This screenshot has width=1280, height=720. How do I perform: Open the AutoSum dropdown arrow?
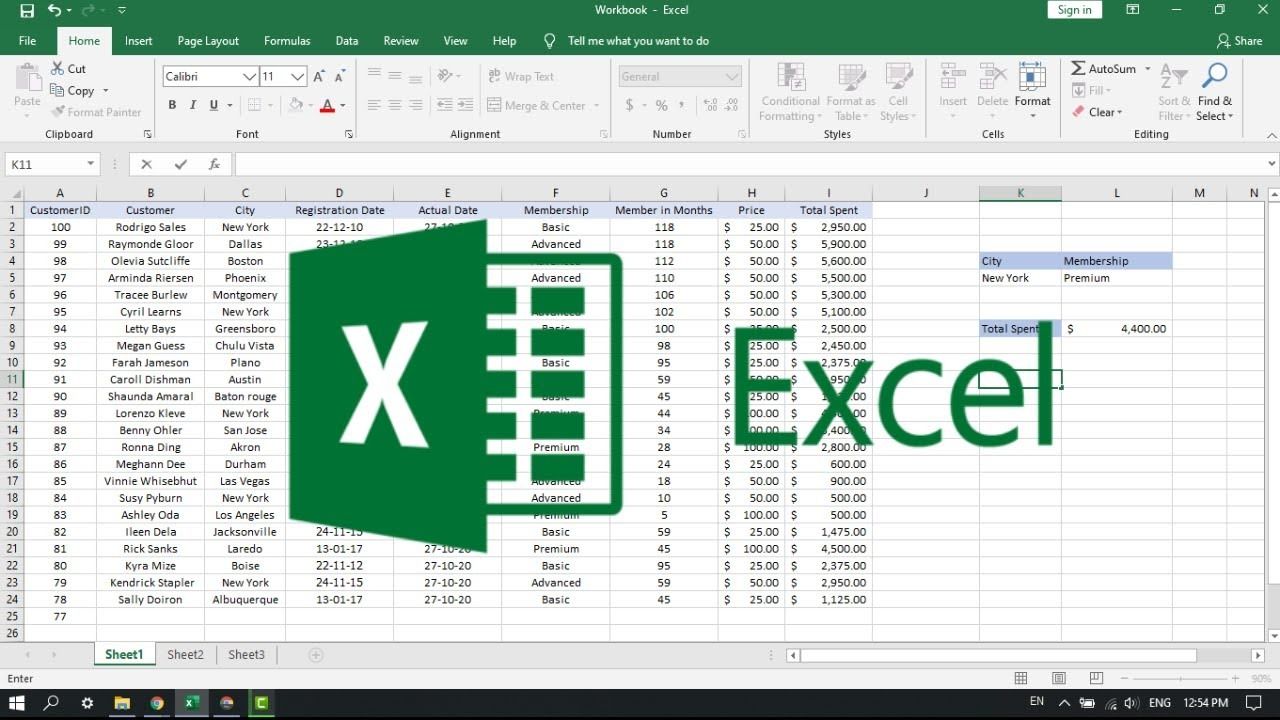pyautogui.click(x=1148, y=69)
